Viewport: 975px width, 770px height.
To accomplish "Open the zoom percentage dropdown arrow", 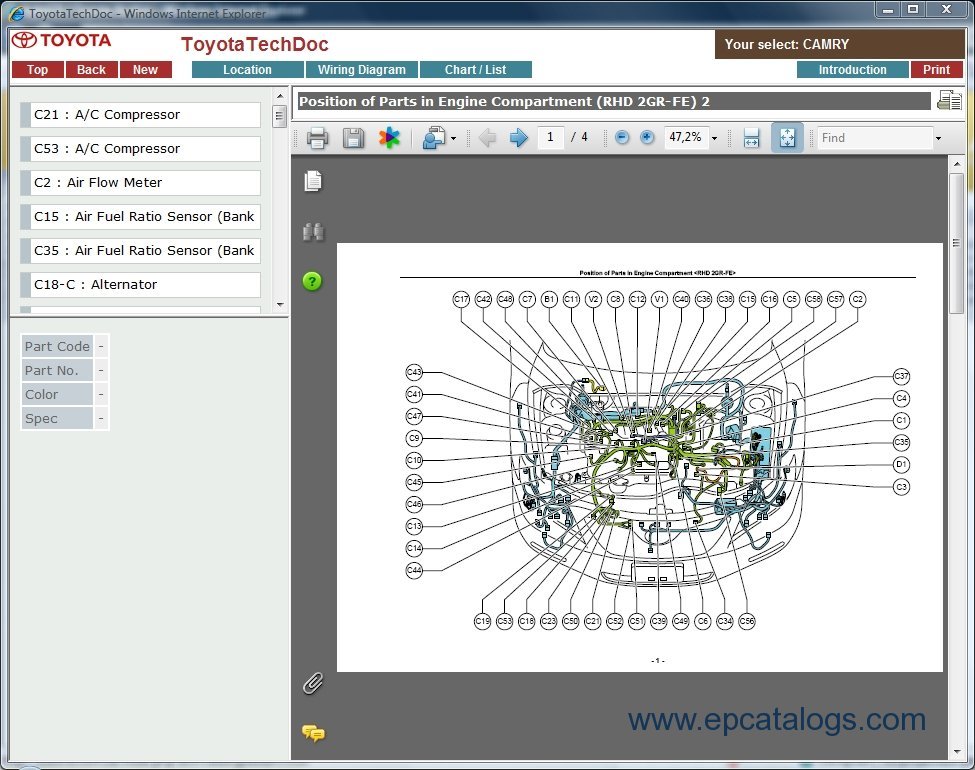I will [x=714, y=138].
